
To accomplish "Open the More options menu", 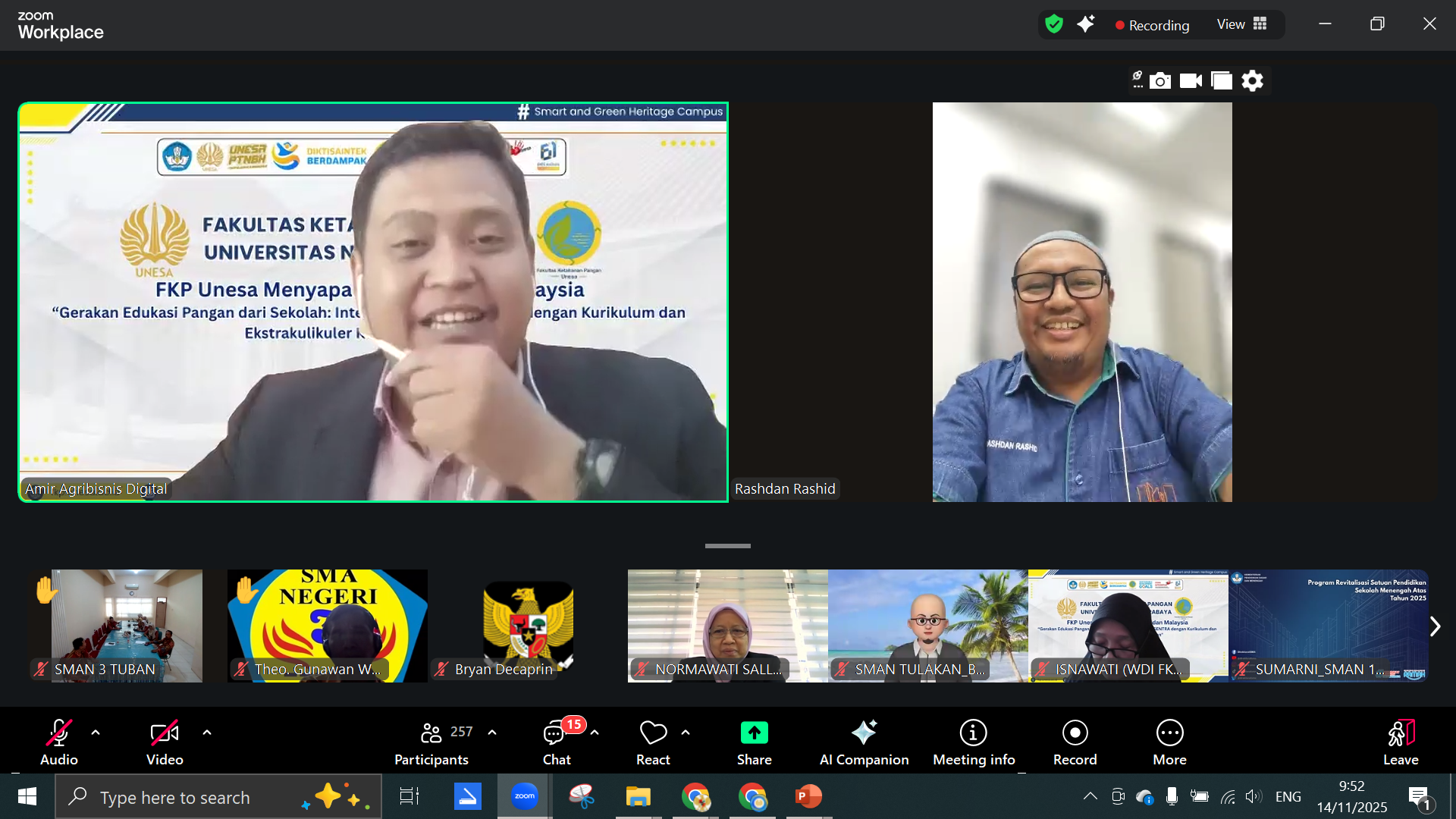I will (1169, 741).
